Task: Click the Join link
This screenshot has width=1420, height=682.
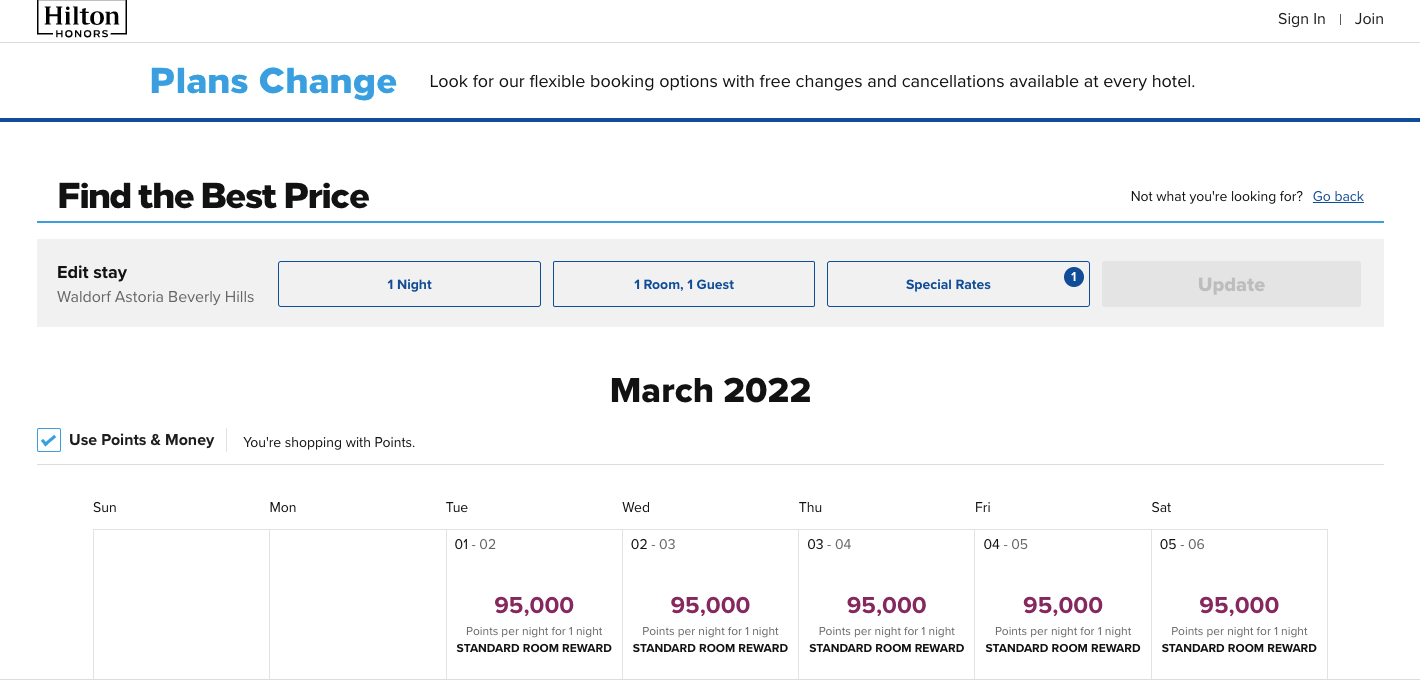Action: point(1369,19)
